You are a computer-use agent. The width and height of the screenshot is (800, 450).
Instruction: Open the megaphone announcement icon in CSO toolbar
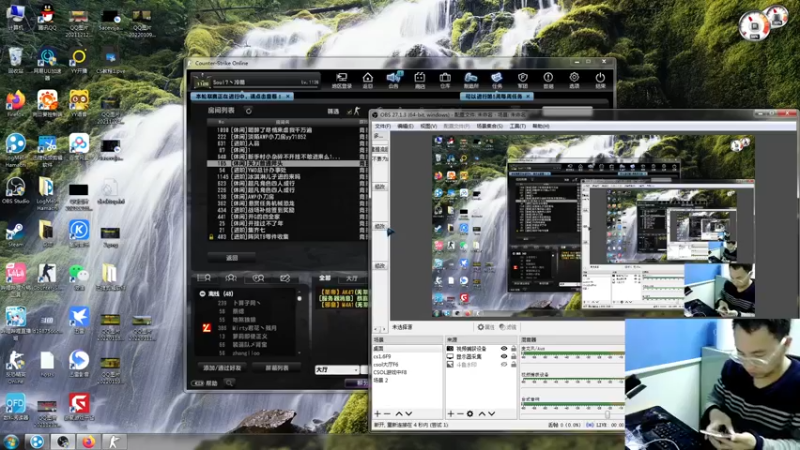(x=393, y=80)
